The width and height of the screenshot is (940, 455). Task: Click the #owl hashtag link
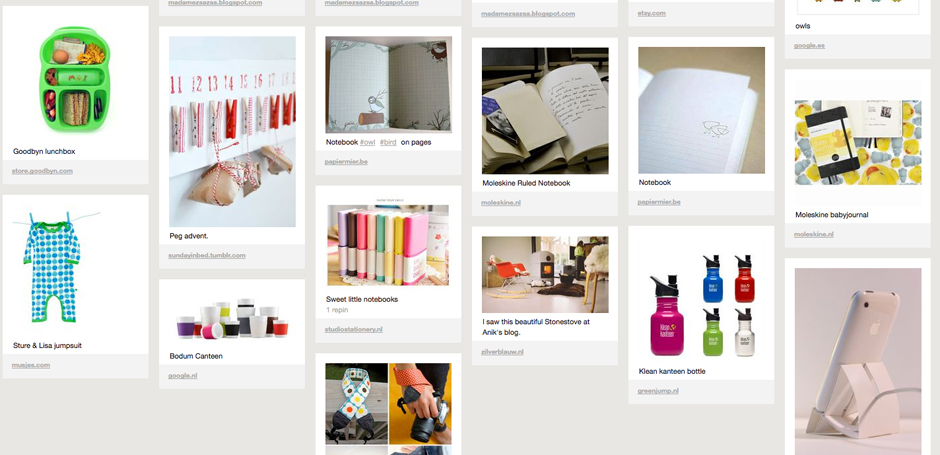(x=367, y=143)
